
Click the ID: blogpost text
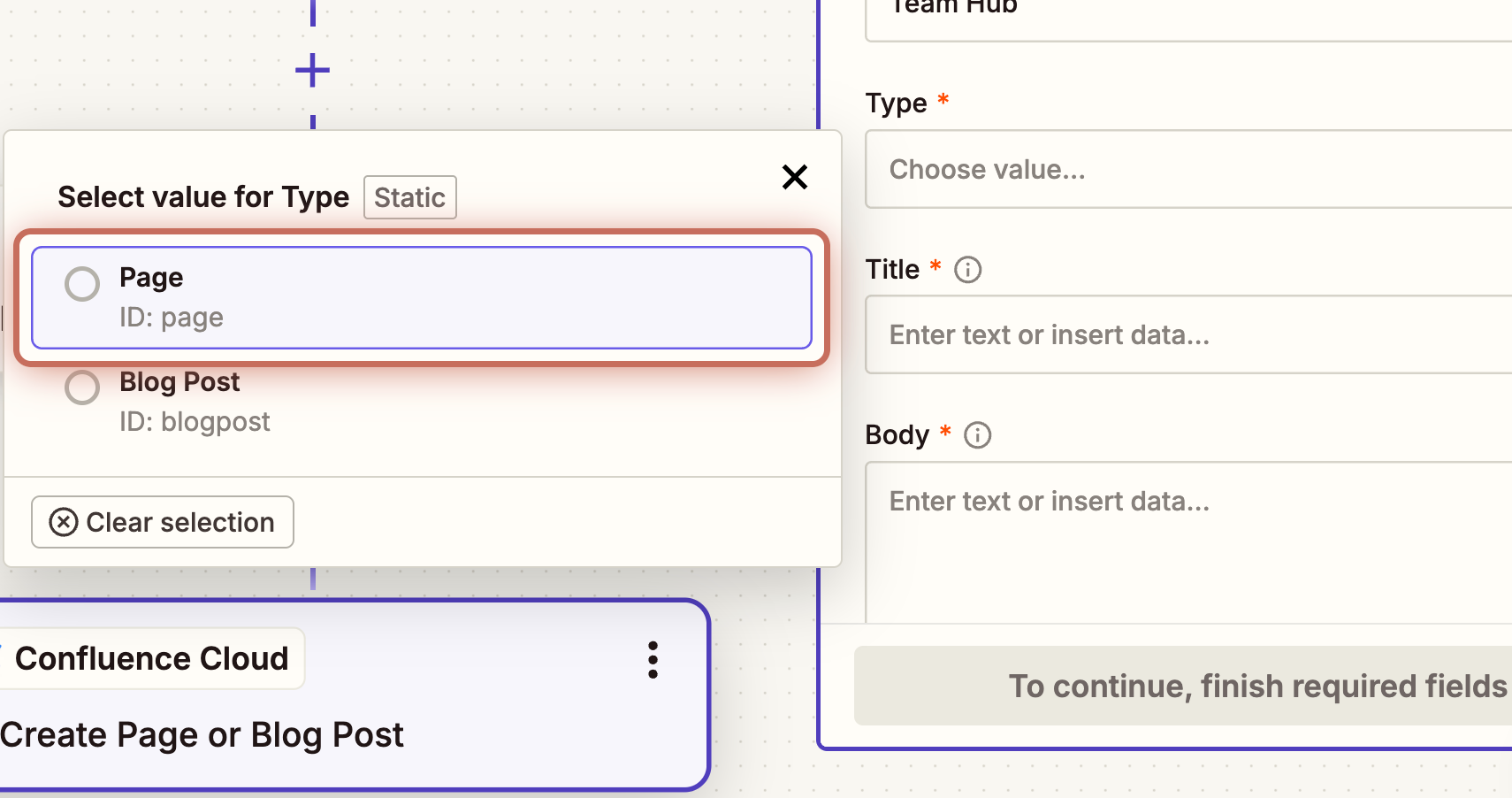pos(195,422)
